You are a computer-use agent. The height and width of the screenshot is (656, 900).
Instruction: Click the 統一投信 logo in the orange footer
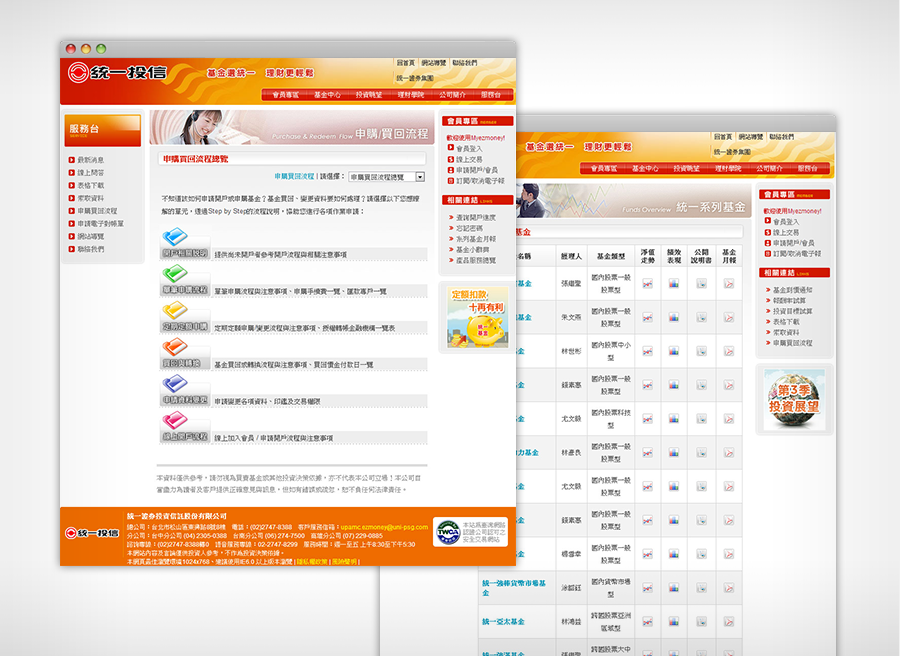tap(92, 533)
